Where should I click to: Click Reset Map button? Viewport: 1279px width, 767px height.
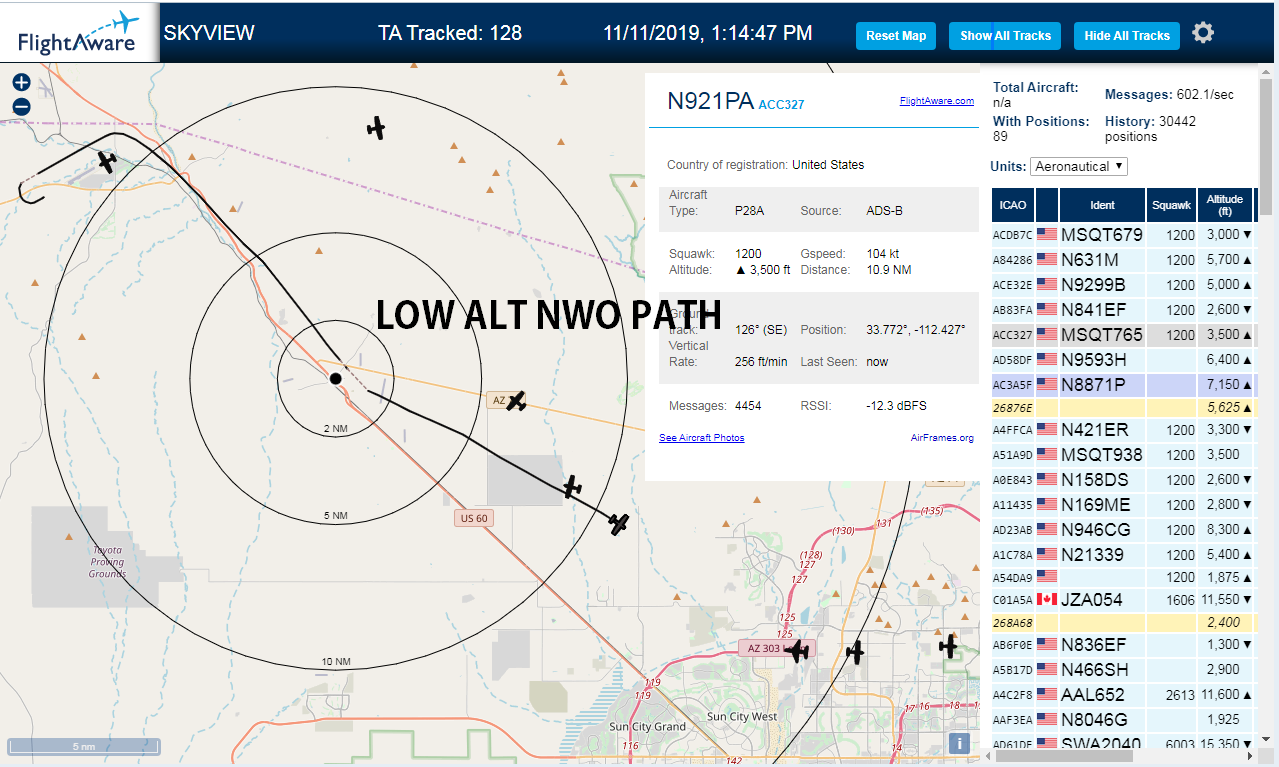pyautogui.click(x=896, y=36)
